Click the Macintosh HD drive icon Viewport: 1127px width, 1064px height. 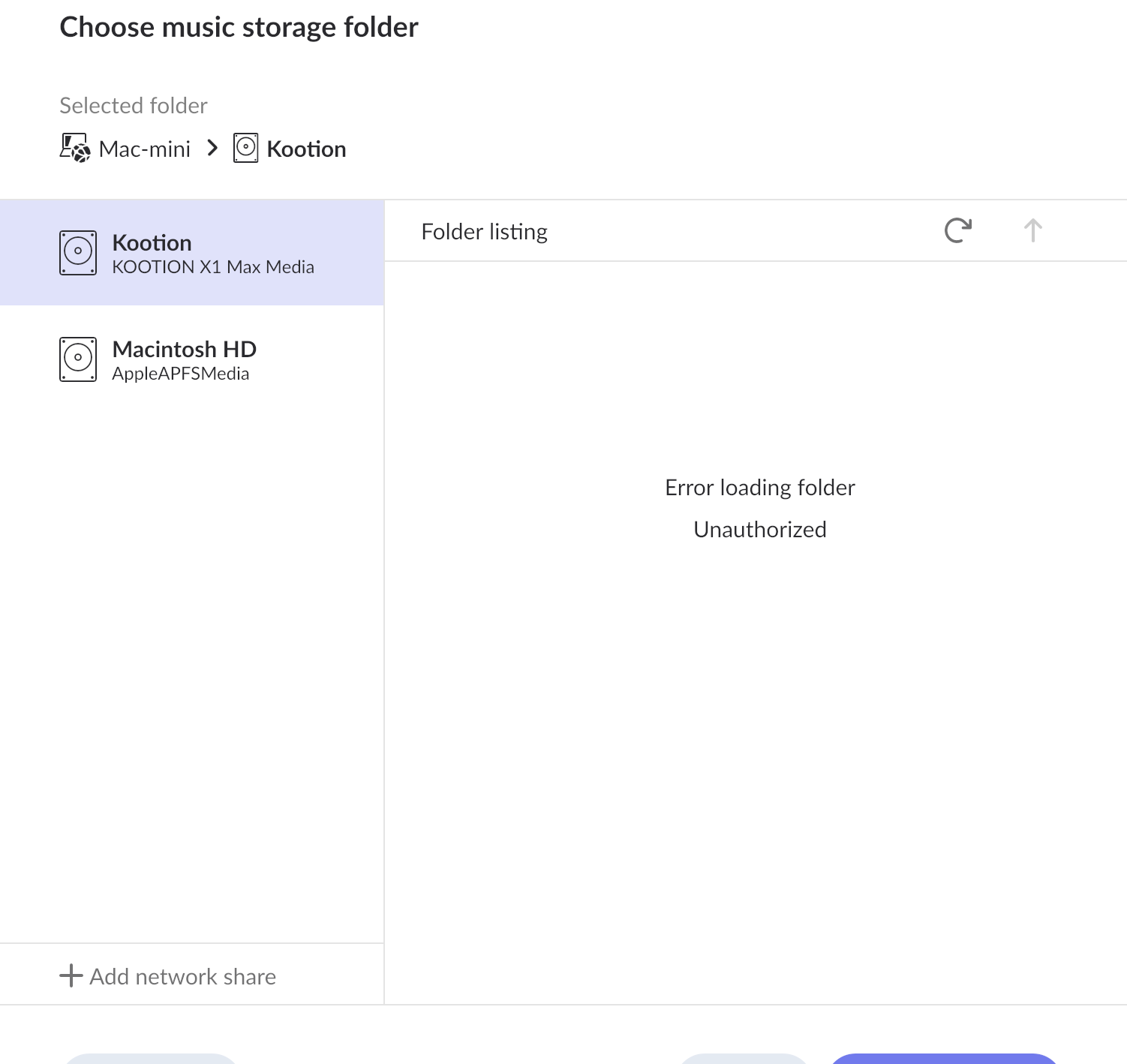coord(78,359)
